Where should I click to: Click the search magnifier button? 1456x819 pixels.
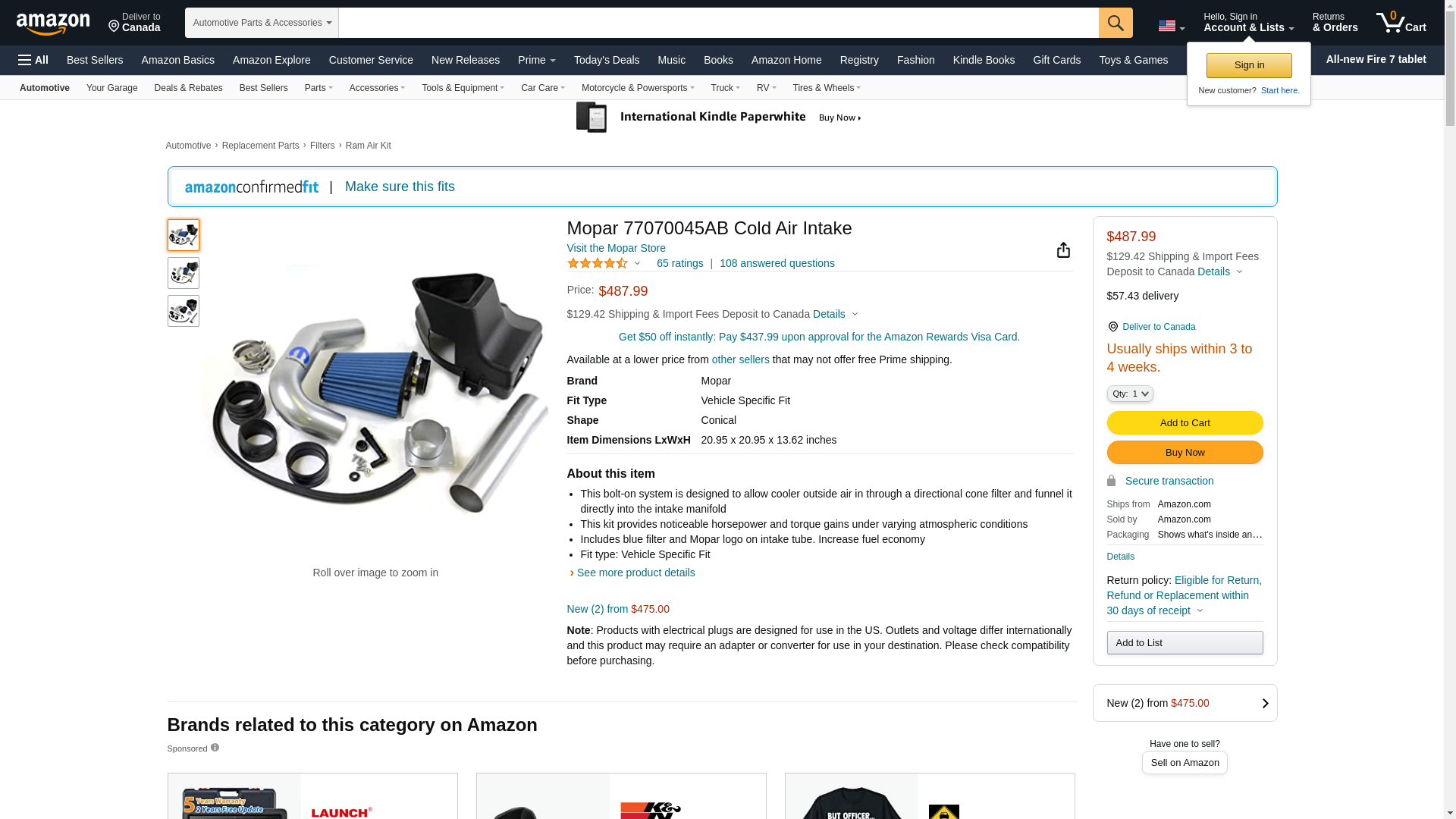1116,23
